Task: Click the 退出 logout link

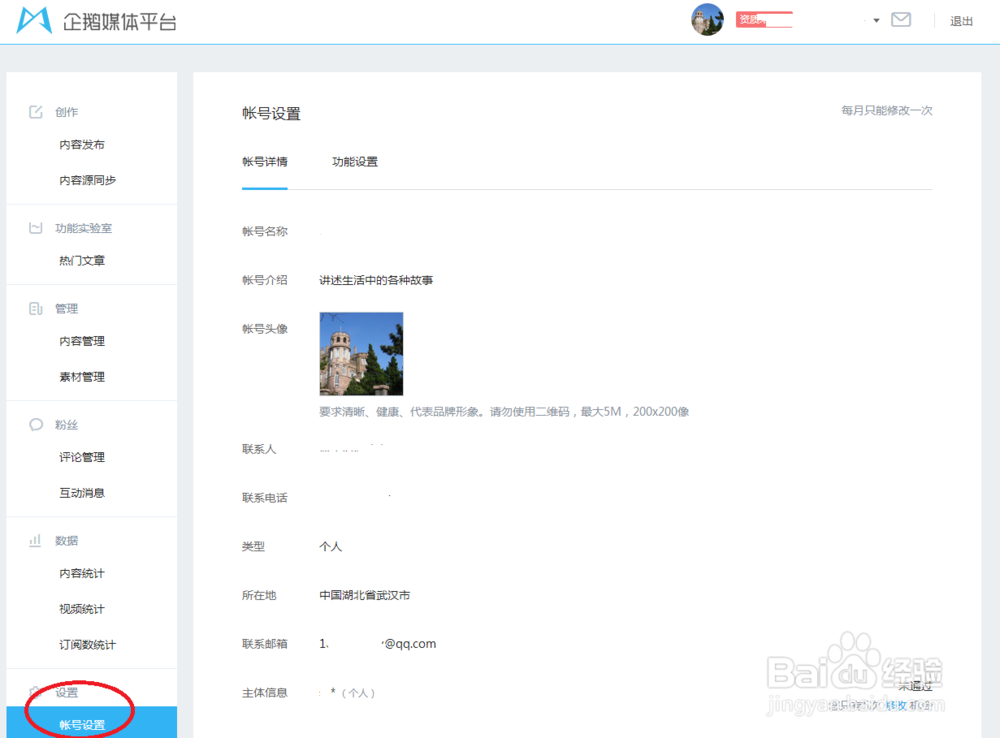Action: (x=960, y=20)
